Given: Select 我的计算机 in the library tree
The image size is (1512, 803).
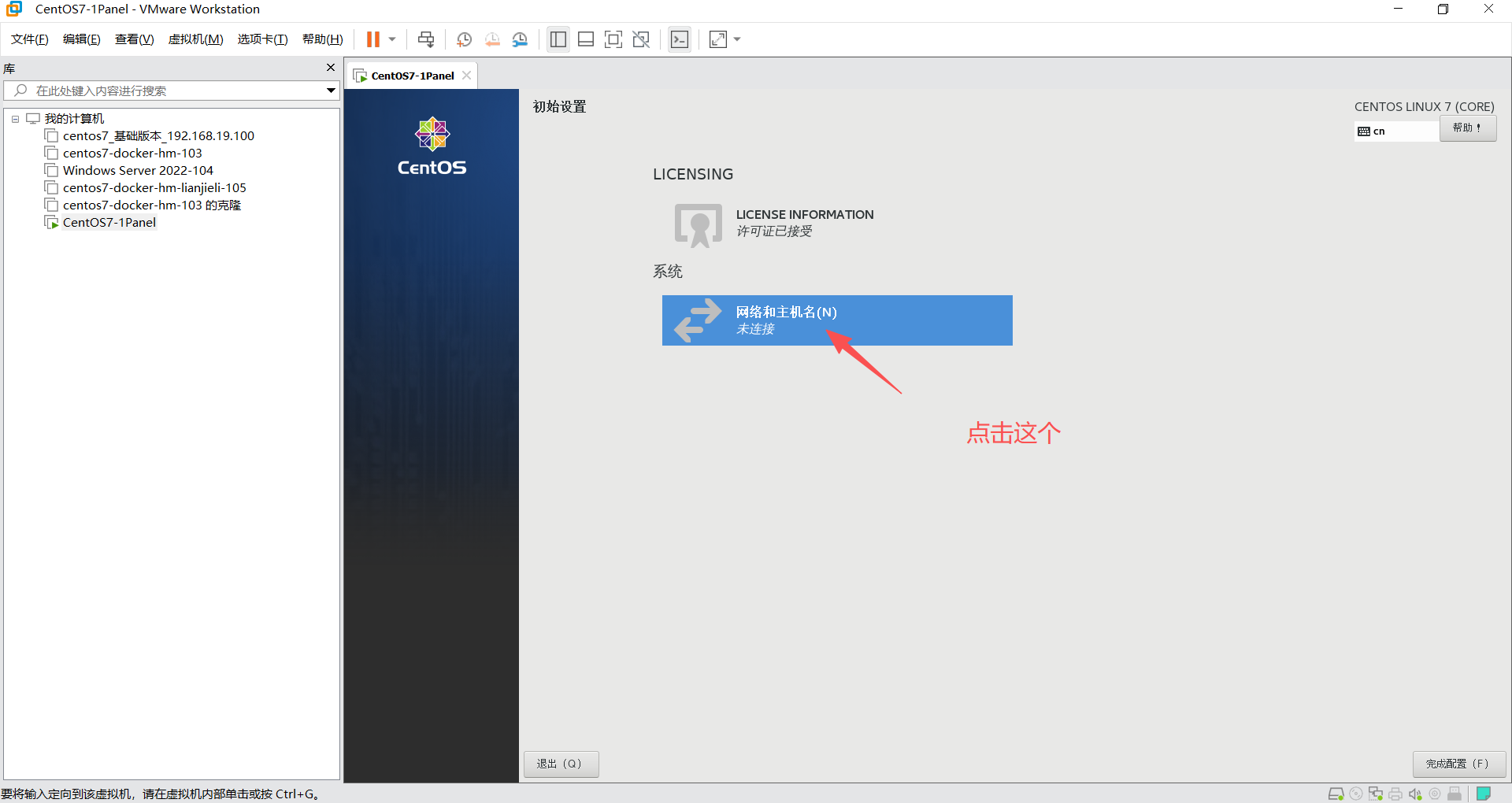Looking at the screenshot, I should click(x=74, y=119).
